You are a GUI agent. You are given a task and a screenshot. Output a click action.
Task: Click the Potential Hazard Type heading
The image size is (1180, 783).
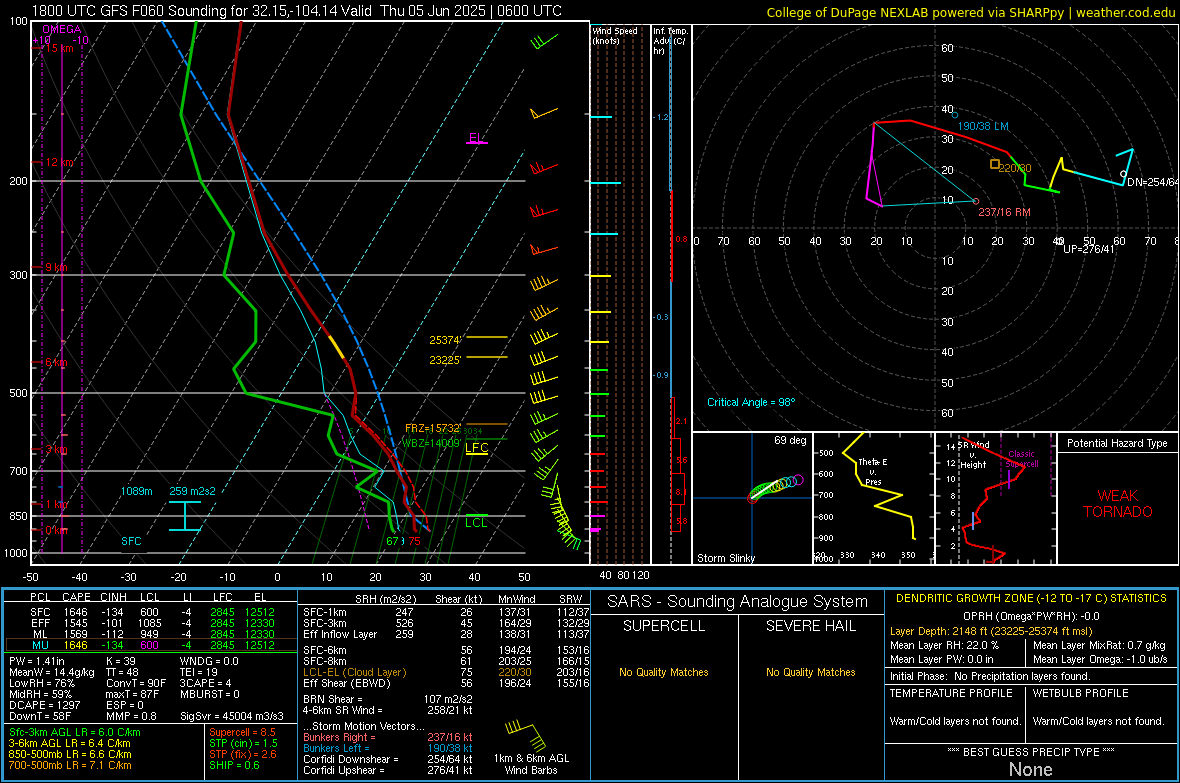point(1117,443)
